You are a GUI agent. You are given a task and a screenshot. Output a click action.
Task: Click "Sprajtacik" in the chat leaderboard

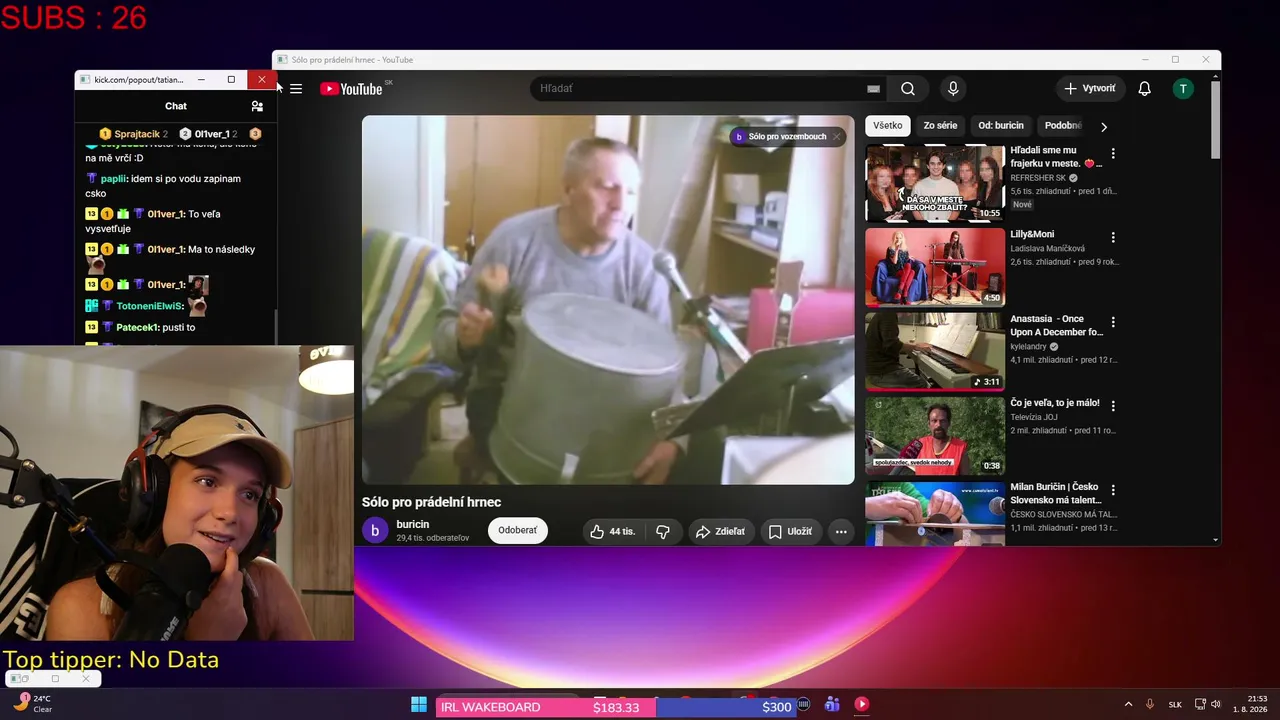[137, 134]
